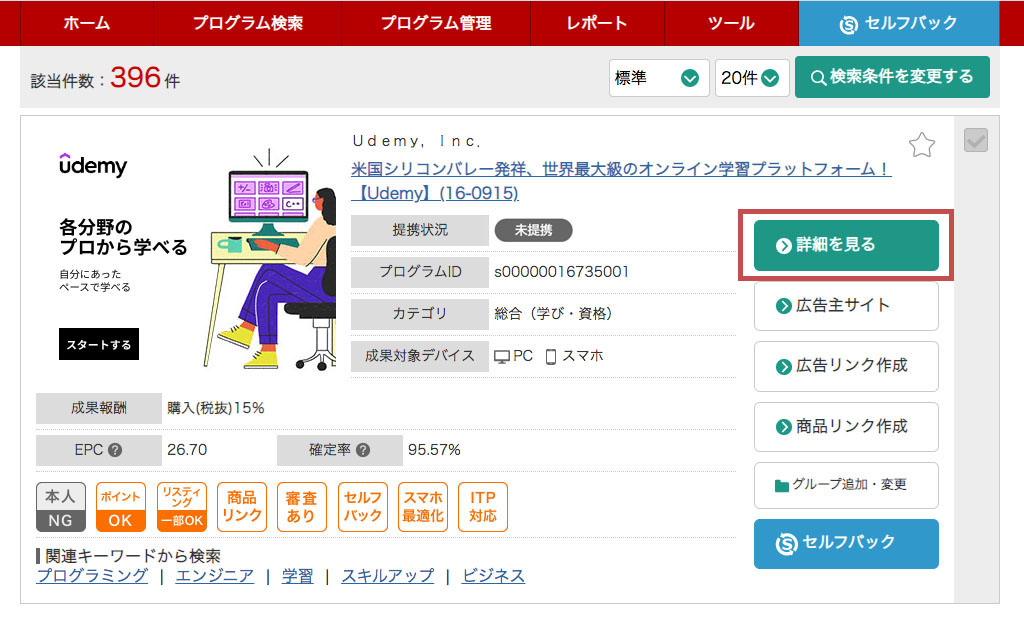
Task: Tick the Udemy program selection checkbox
Action: (x=976, y=140)
